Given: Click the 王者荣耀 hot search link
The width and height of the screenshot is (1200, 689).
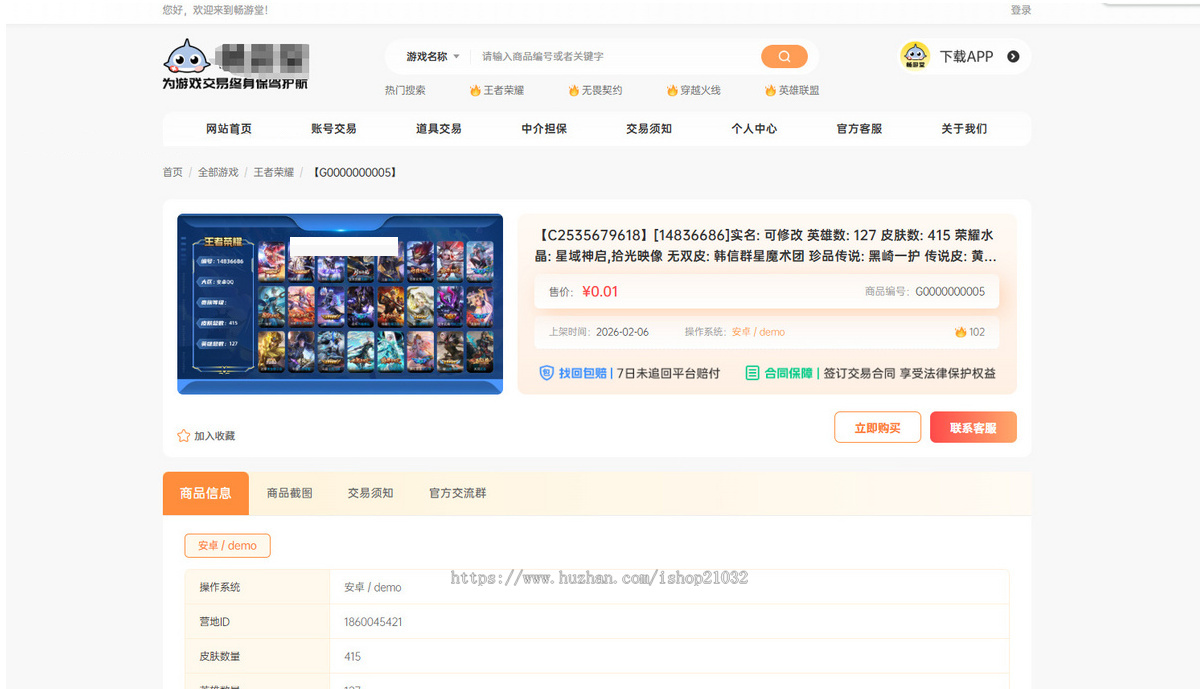Looking at the screenshot, I should pos(504,90).
